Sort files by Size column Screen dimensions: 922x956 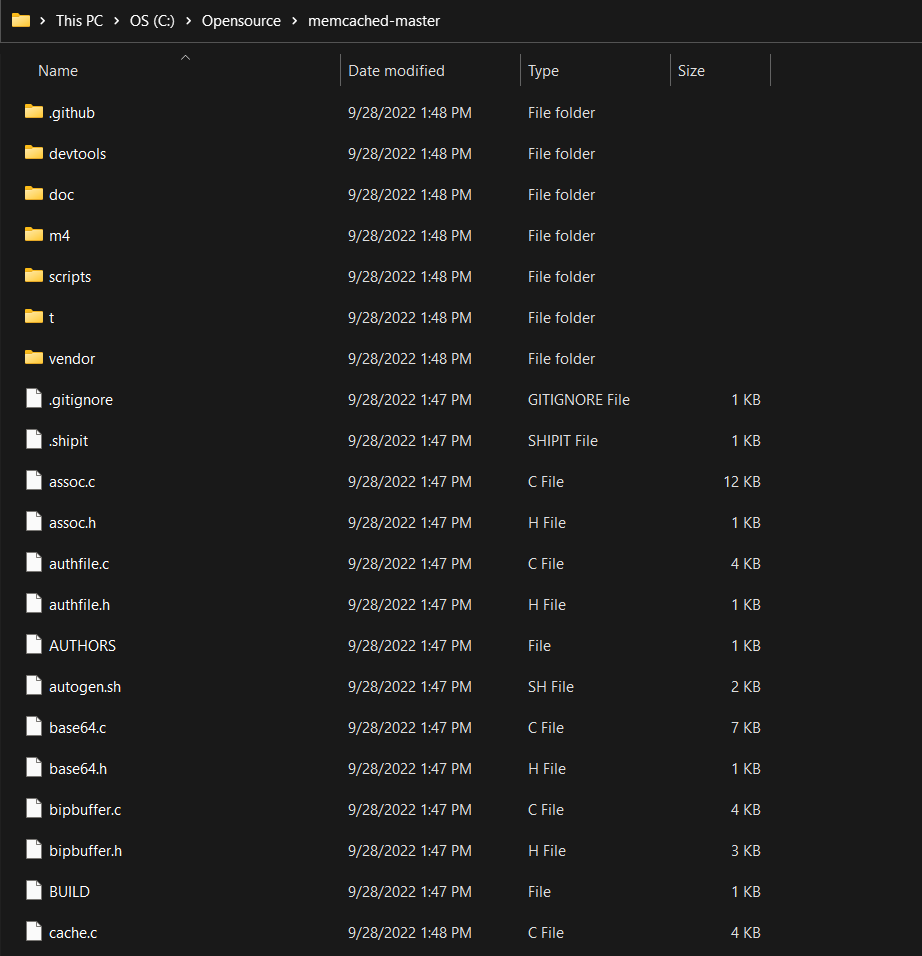tap(692, 71)
